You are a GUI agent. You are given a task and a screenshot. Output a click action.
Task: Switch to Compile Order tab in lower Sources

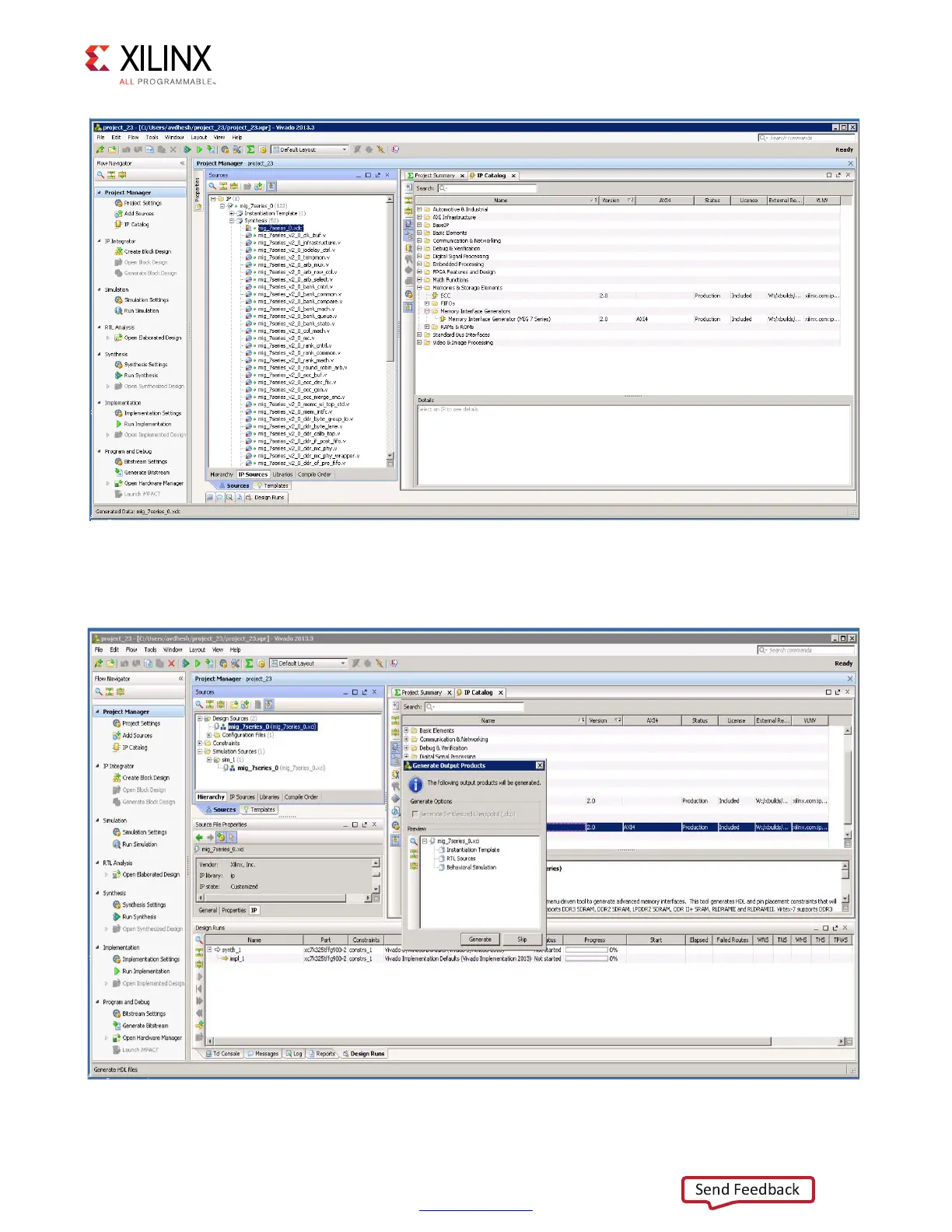point(301,797)
